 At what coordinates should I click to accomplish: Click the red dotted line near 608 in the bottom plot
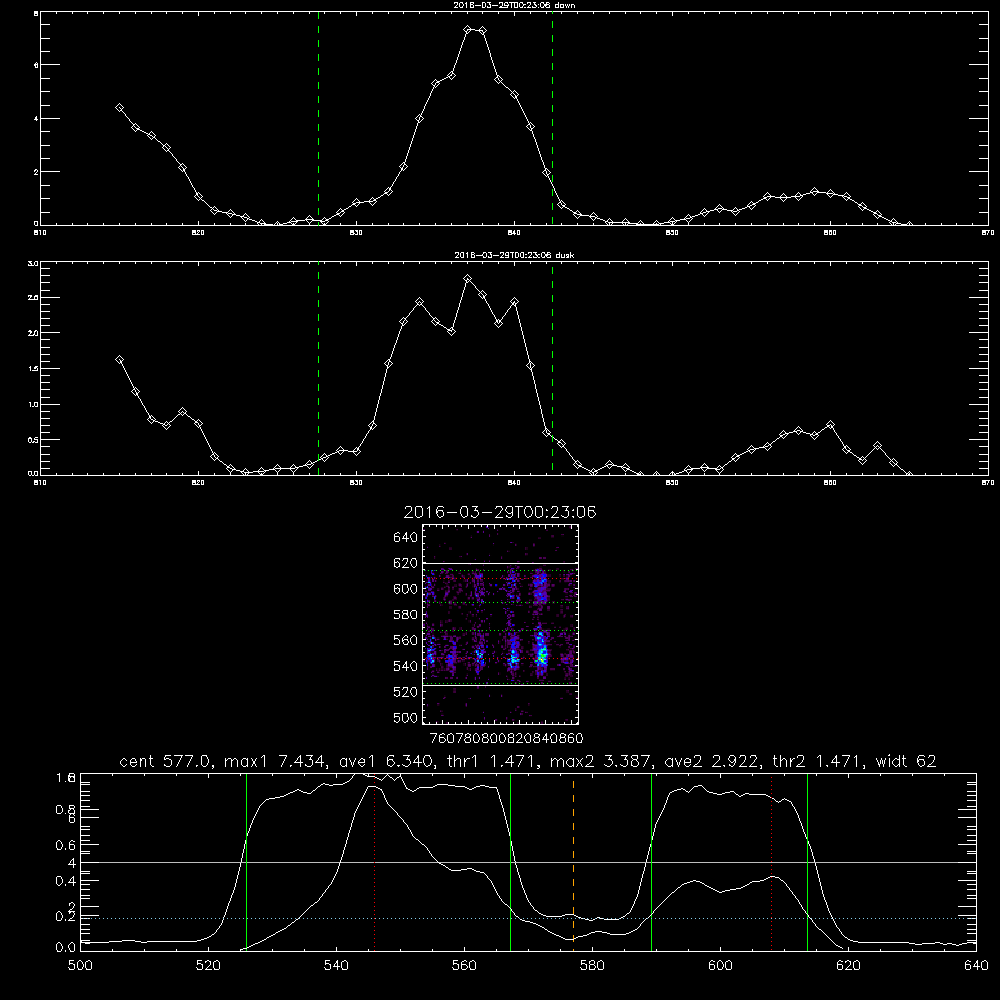pyautogui.click(x=772, y=862)
